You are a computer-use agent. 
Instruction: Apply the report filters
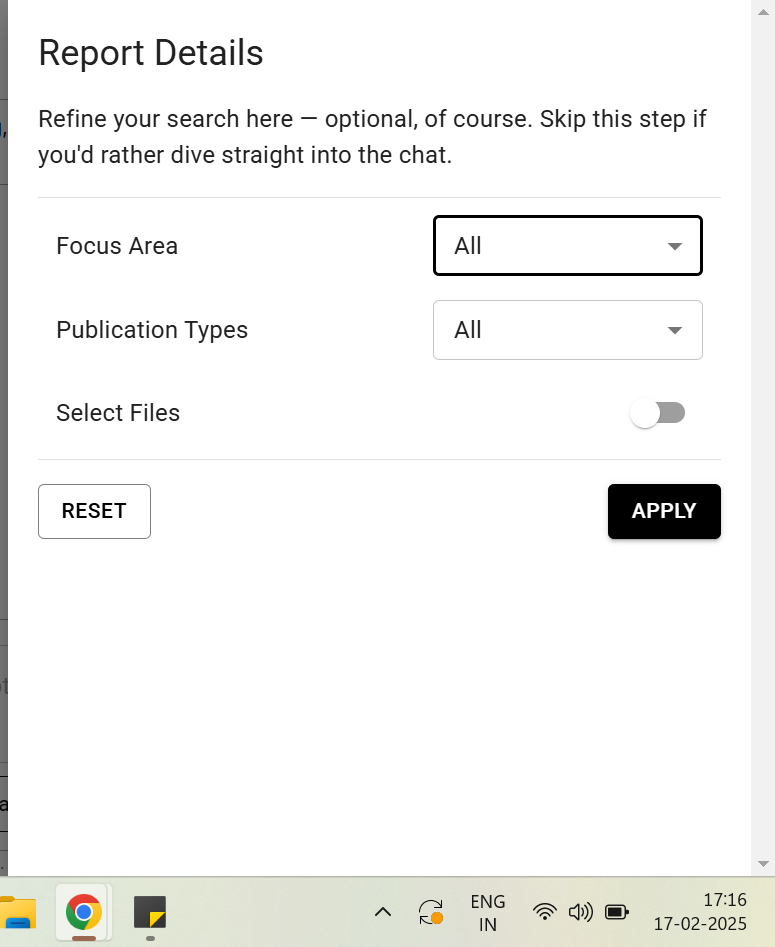664,511
